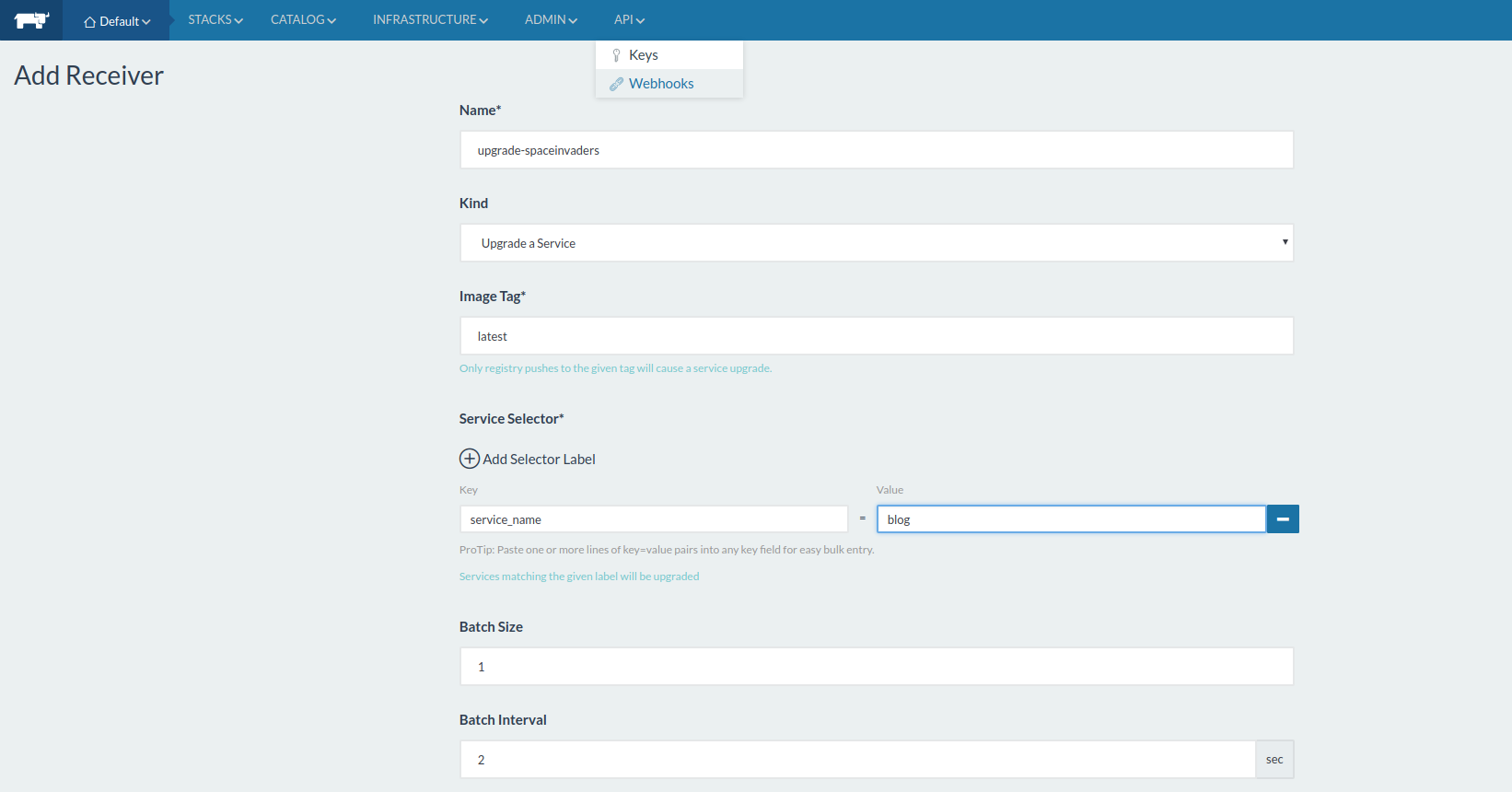Focus the Name field with upgrade-spaceinvaders
The image size is (1512, 792).
pos(877,150)
